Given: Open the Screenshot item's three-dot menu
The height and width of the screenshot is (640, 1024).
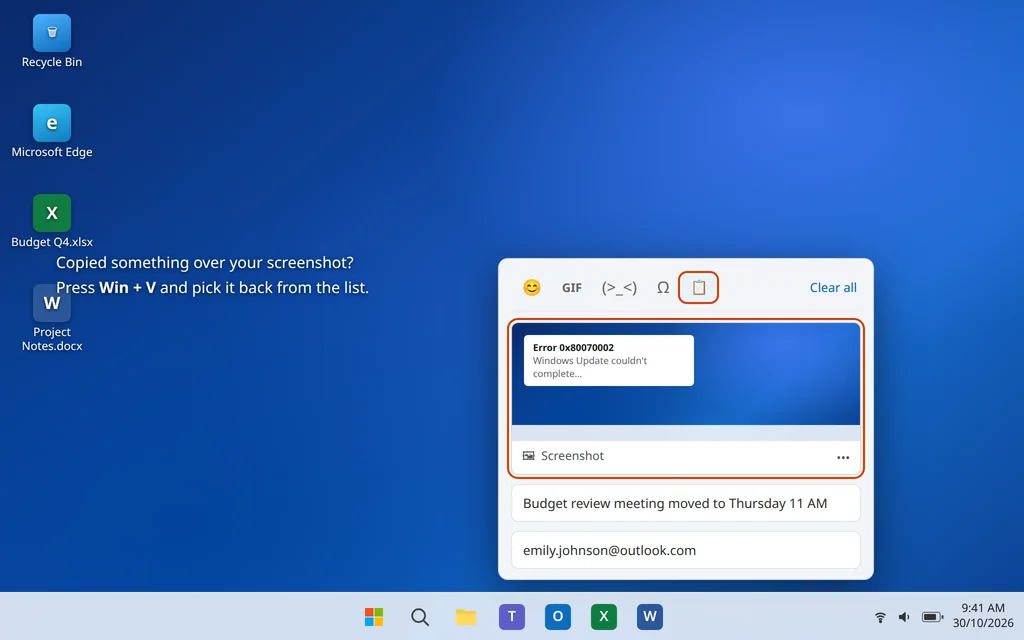Looking at the screenshot, I should [843, 457].
